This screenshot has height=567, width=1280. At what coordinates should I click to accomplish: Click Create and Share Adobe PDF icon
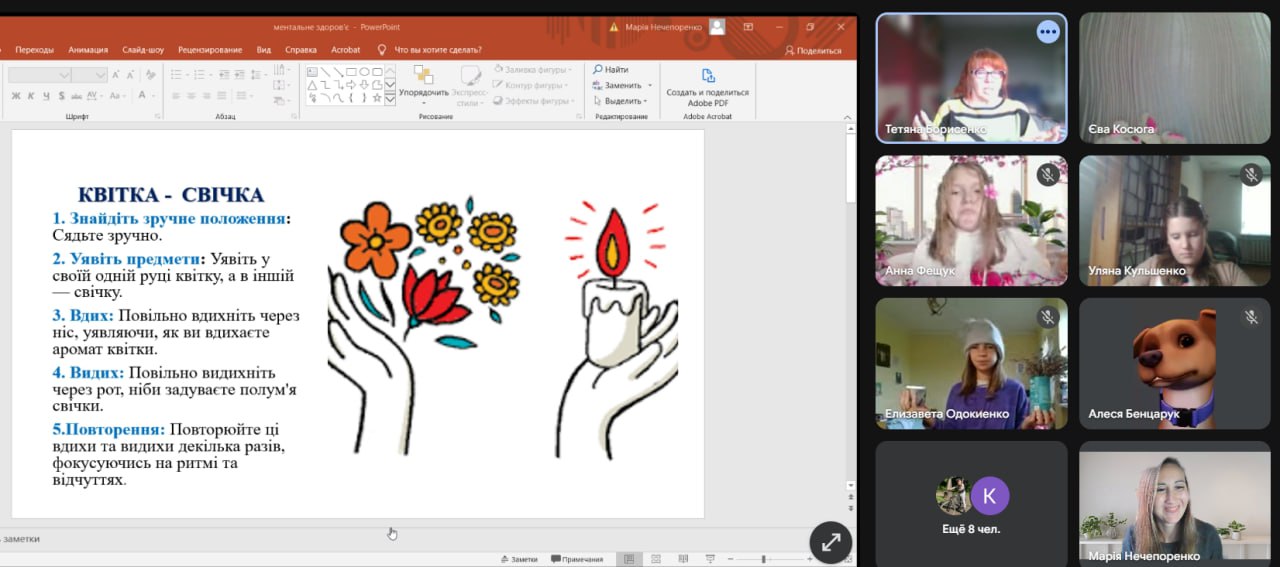tap(707, 76)
